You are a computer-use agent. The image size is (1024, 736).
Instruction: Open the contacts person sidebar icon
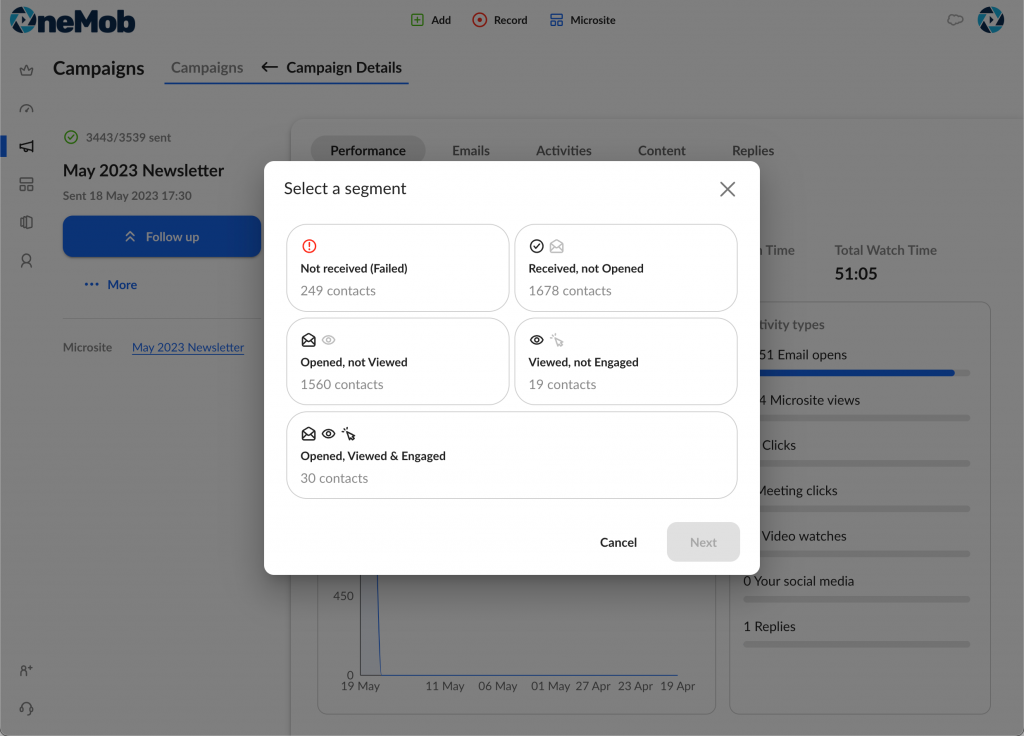tap(27, 261)
